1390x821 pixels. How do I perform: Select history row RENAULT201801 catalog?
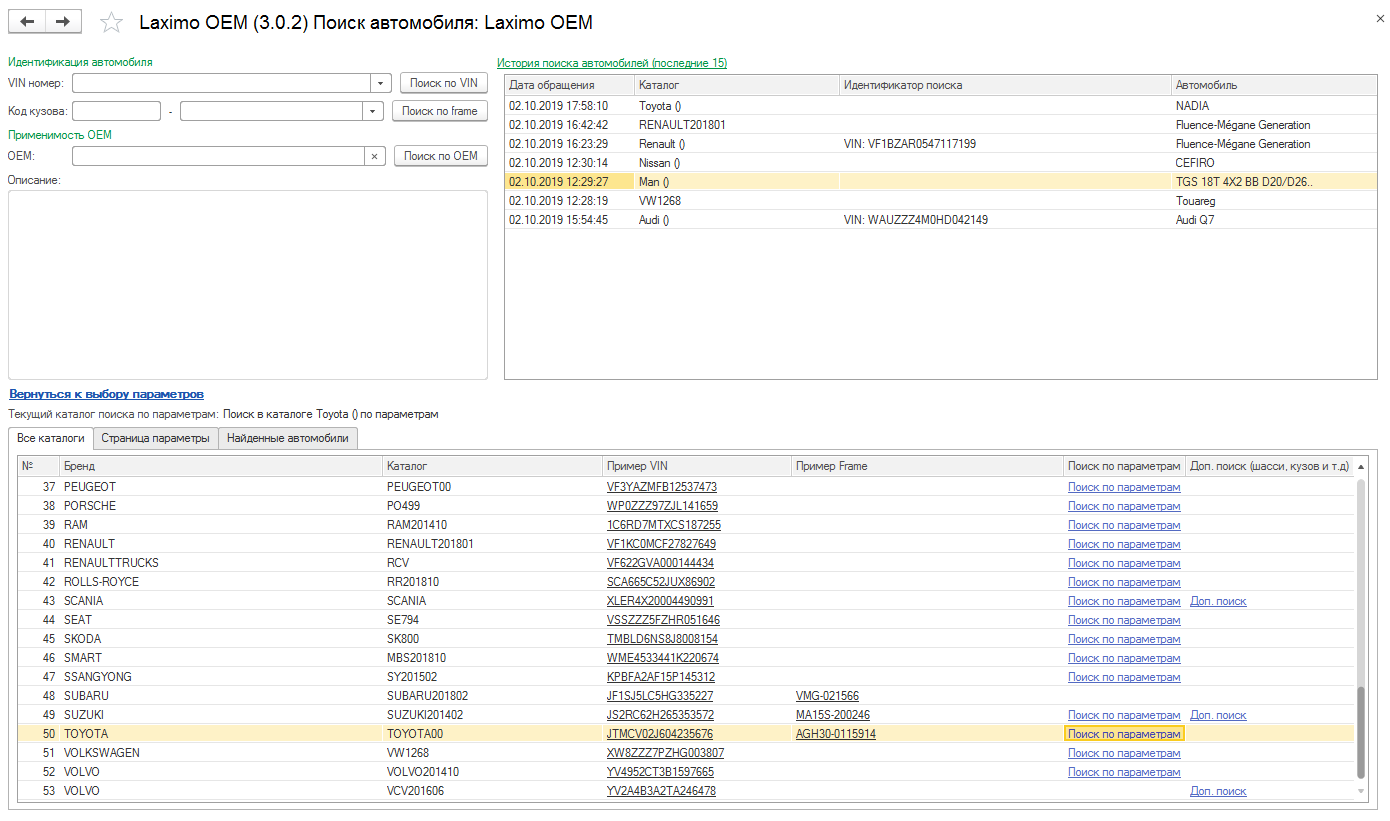(x=941, y=125)
